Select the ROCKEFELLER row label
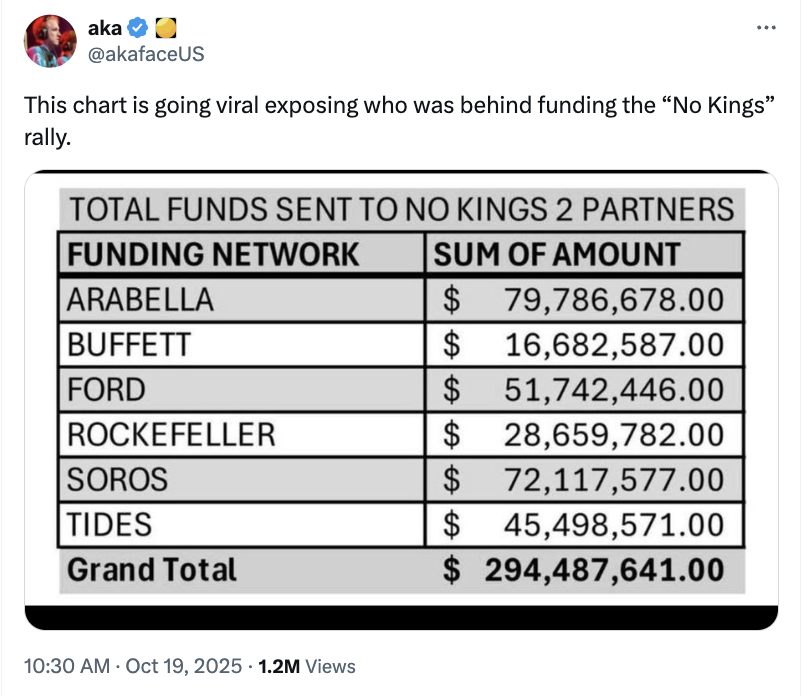The image size is (808, 696). pyautogui.click(x=171, y=434)
